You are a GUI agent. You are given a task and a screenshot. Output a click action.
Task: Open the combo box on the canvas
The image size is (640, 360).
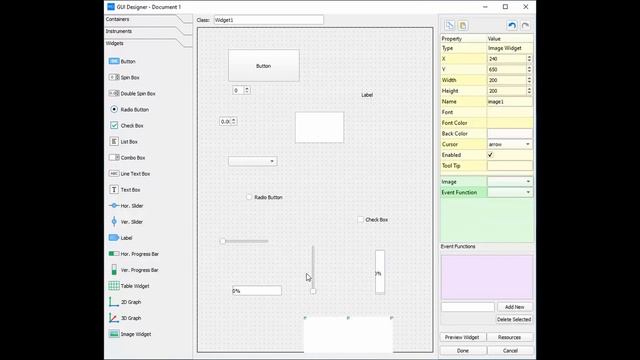click(253, 161)
